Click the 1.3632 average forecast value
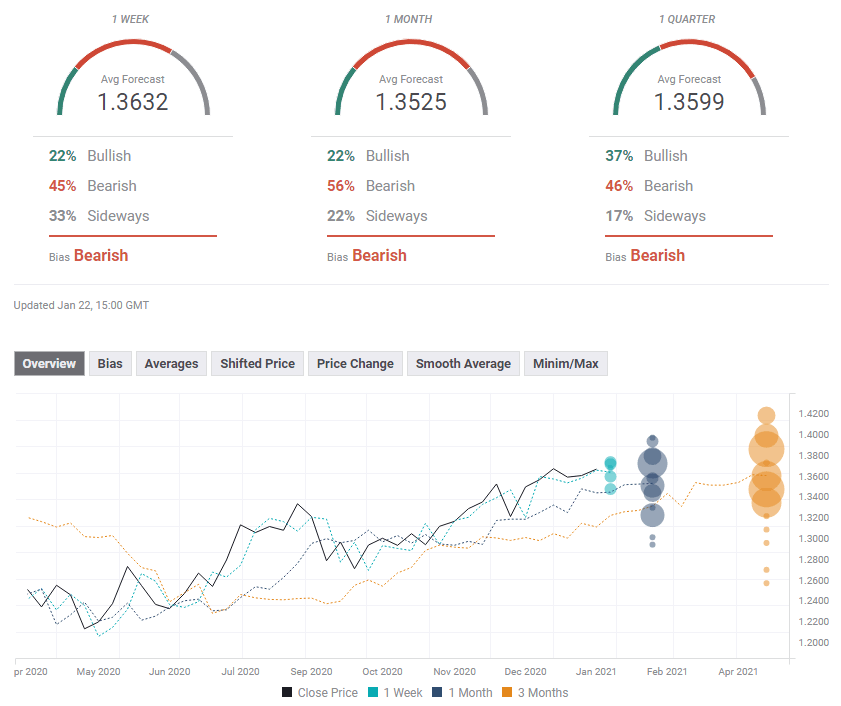Image resolution: width=841 pixels, height=706 pixels. (133, 101)
